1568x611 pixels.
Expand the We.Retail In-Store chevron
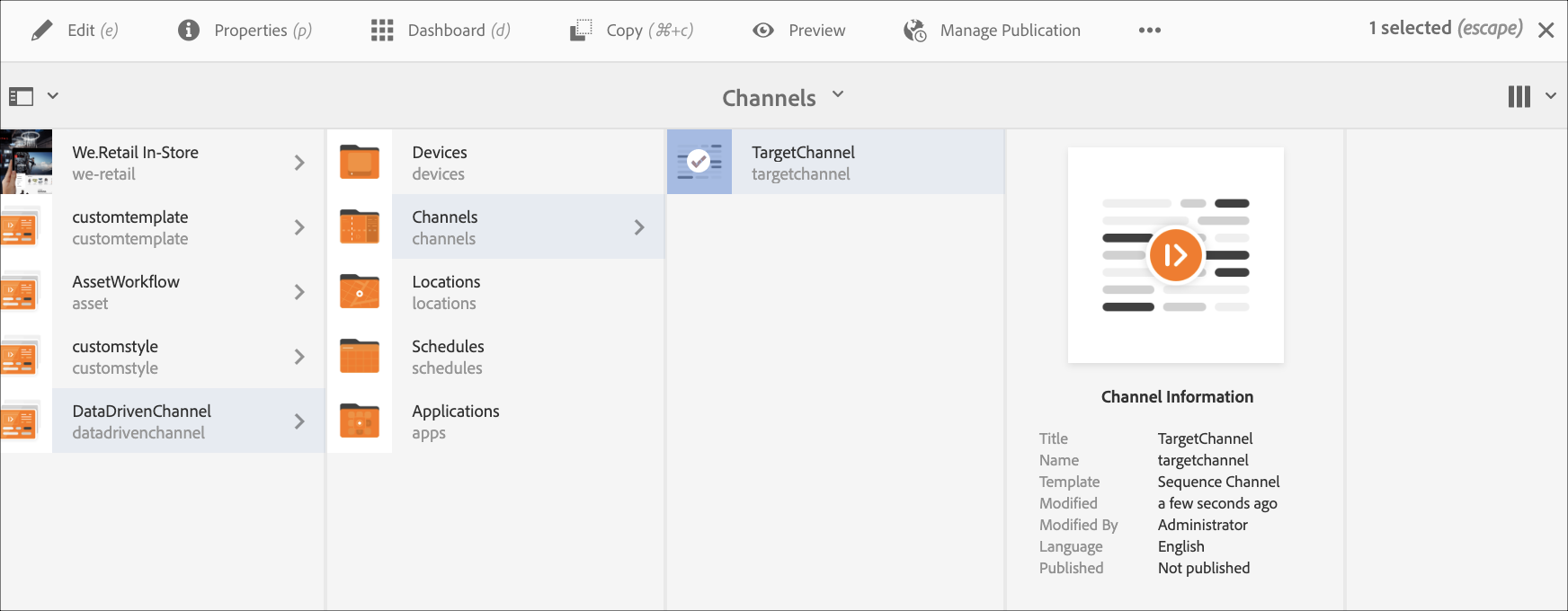tap(299, 163)
